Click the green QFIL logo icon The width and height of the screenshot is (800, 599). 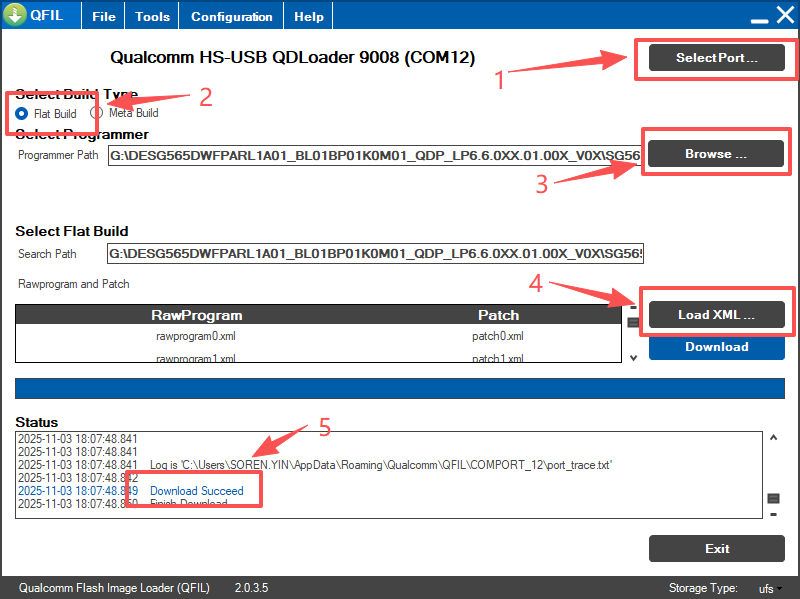[x=15, y=16]
